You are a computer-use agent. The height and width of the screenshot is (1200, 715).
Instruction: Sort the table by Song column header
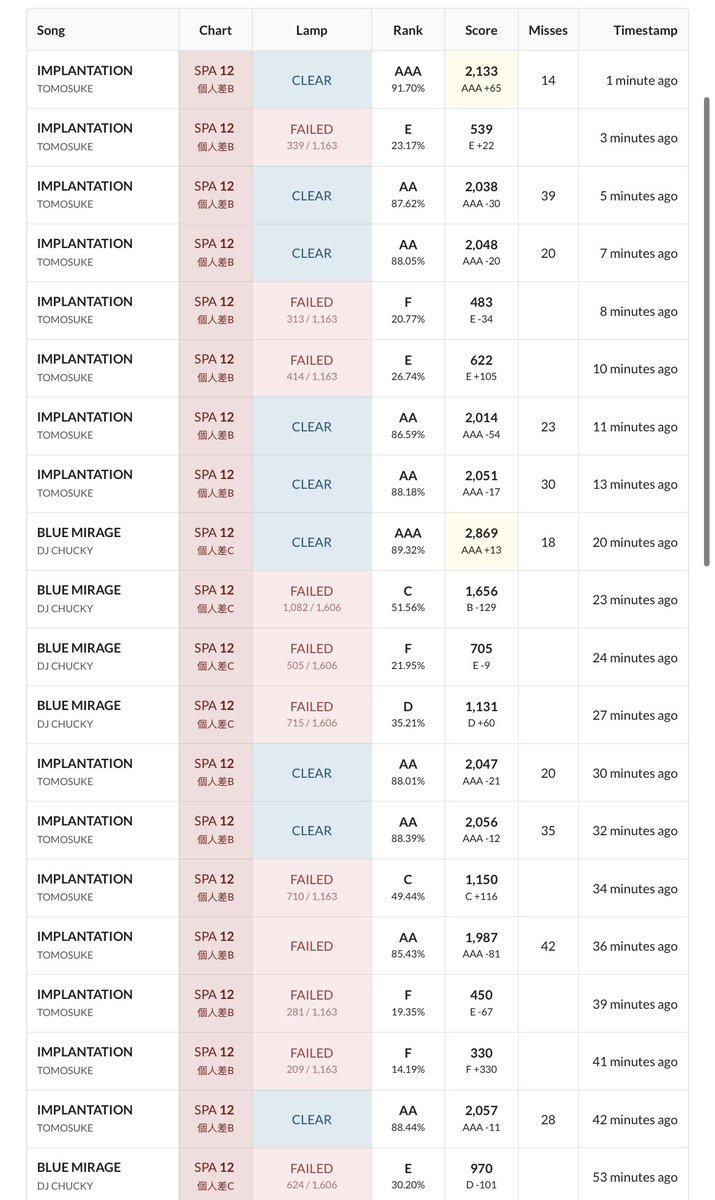[51, 30]
